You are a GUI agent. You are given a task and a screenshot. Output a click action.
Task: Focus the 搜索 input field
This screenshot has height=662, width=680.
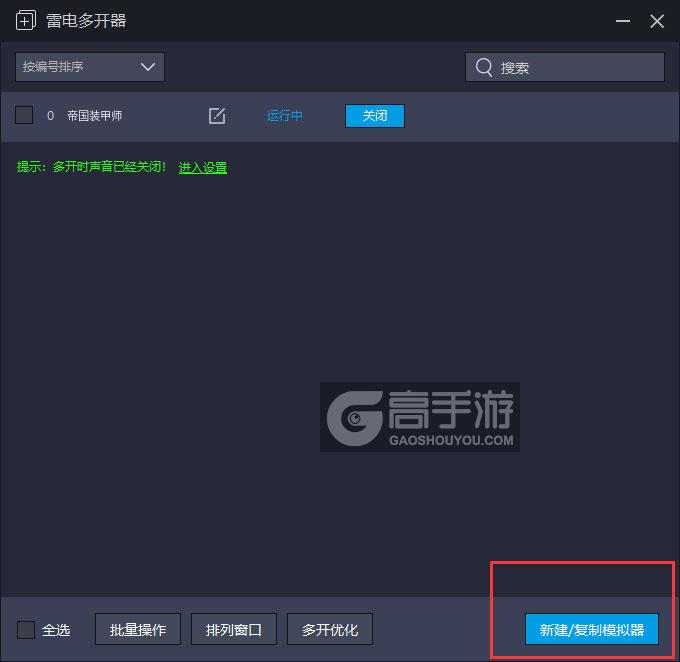tap(565, 67)
